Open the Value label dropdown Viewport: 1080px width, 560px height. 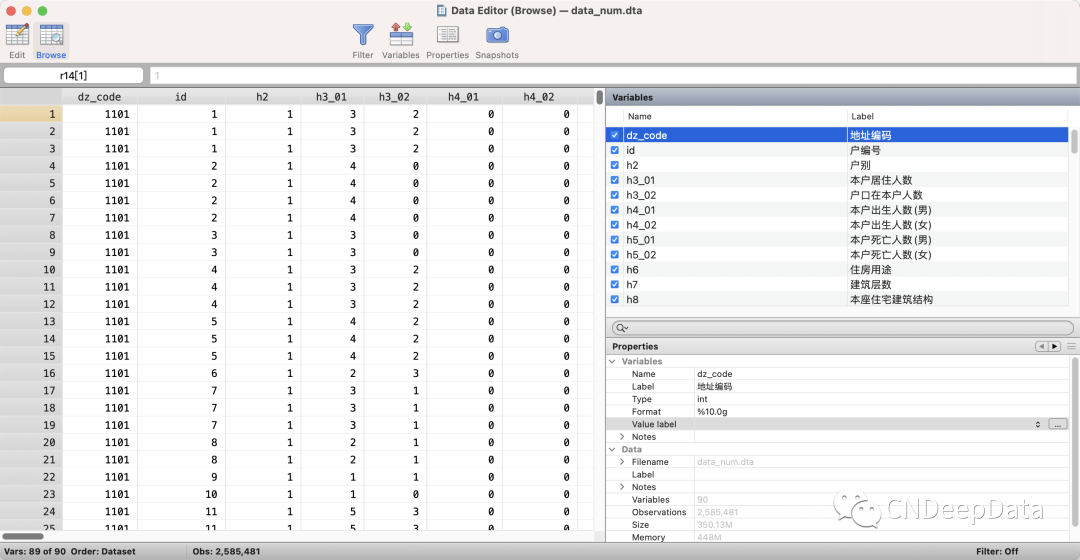pyautogui.click(x=1037, y=424)
